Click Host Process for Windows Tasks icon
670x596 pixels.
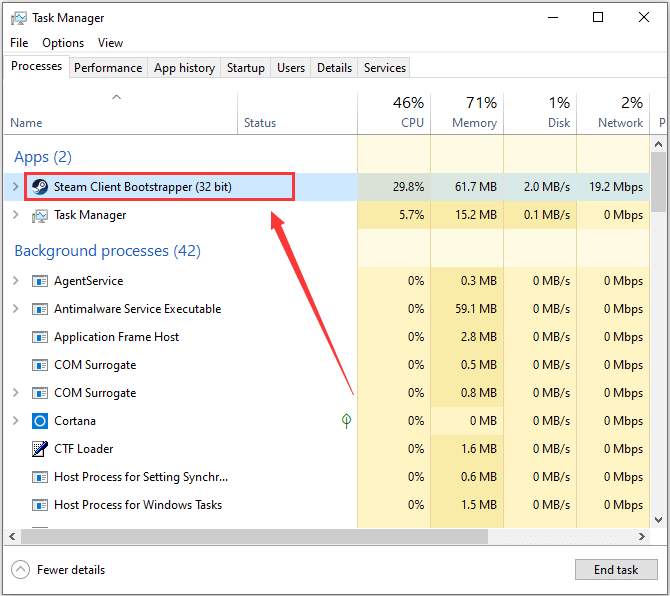point(40,505)
